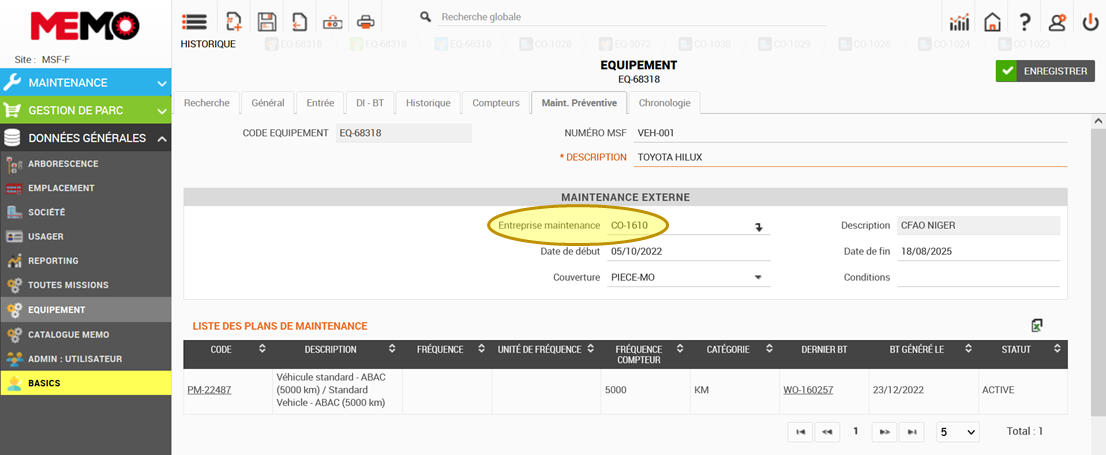Collapse the Données Générales sidebar section
The image size is (1106, 455).
click(162, 138)
